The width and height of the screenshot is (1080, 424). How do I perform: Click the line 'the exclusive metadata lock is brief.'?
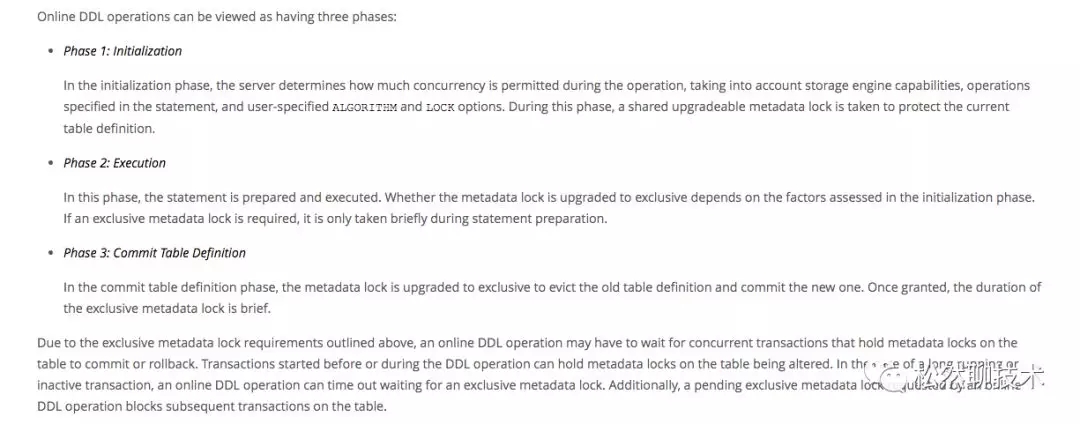tap(167, 308)
